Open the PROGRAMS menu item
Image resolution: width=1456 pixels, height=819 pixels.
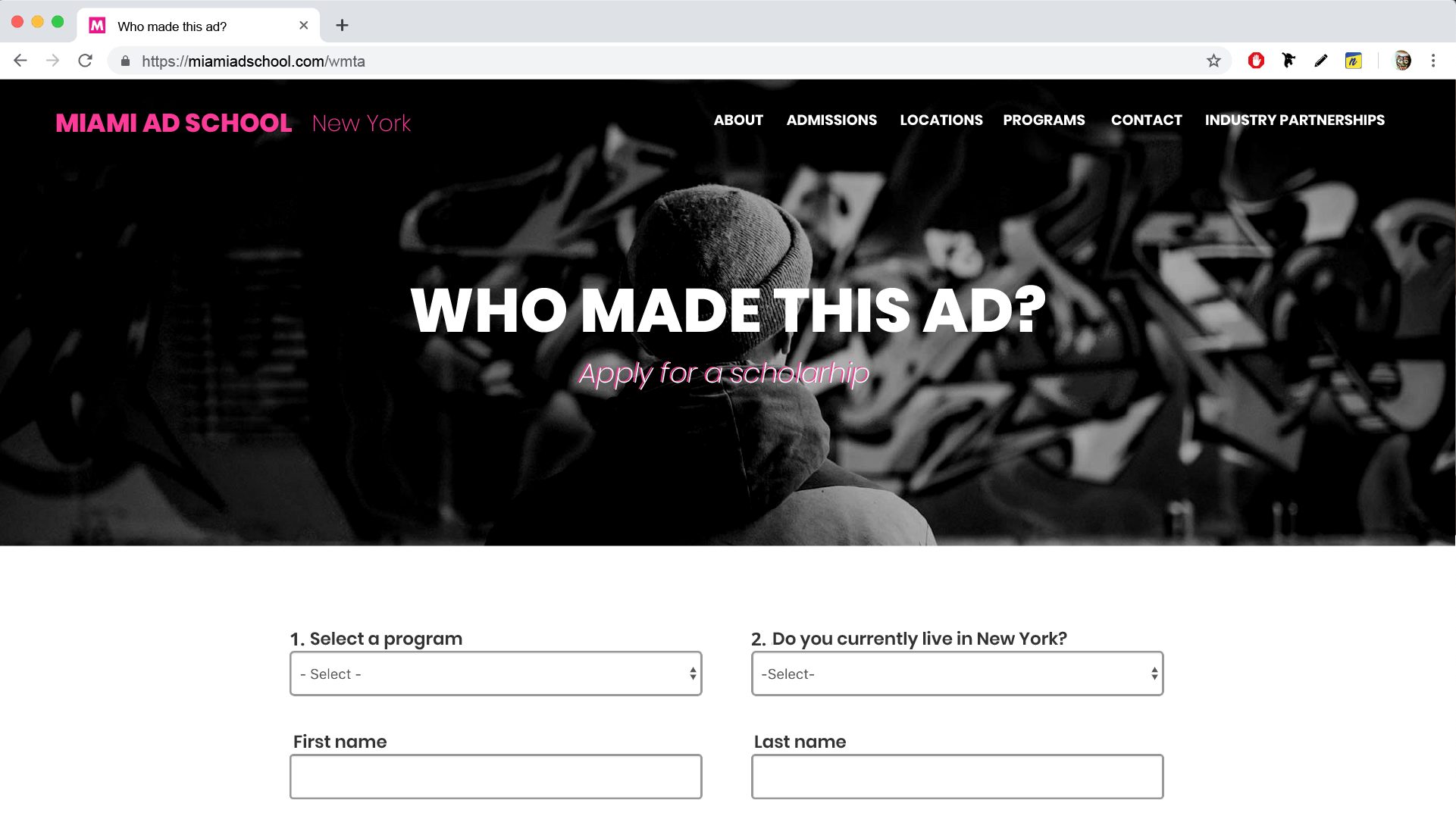coord(1044,120)
